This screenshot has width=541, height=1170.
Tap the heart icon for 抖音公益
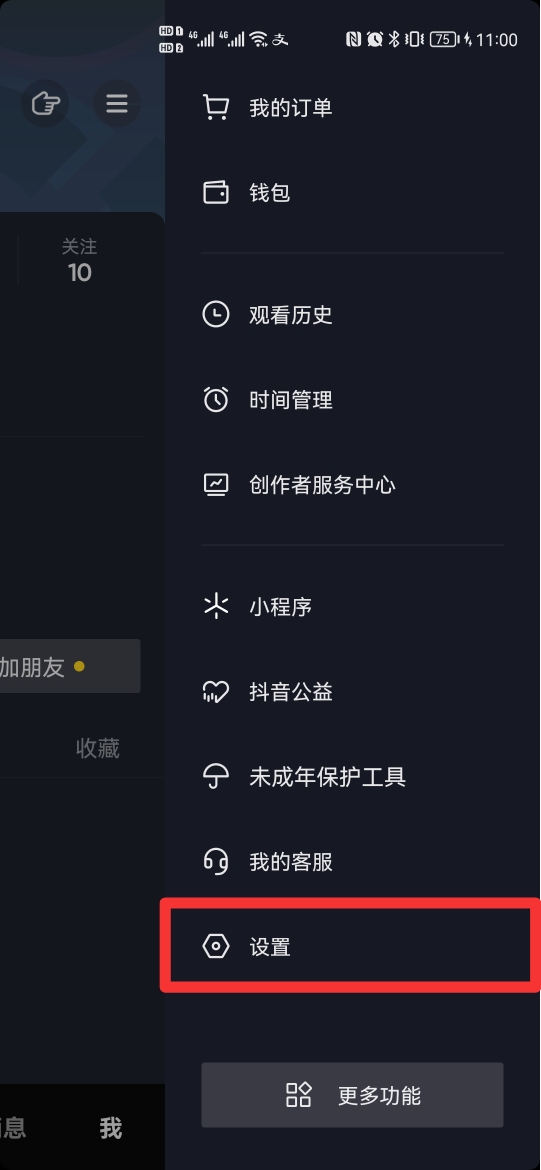[216, 692]
